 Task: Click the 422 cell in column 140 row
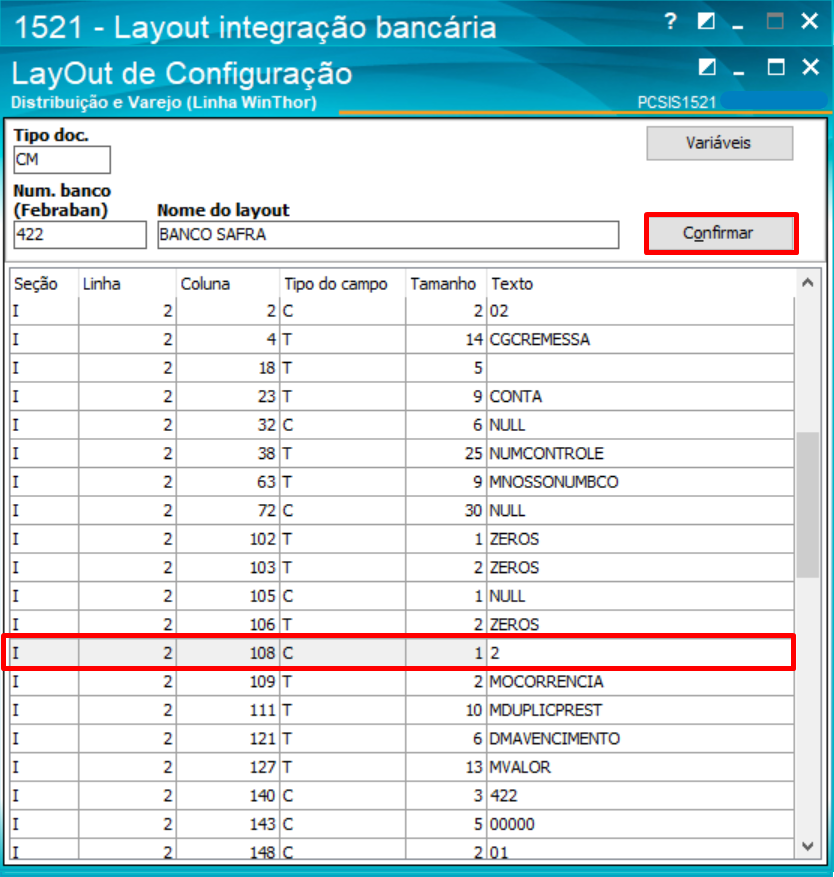coord(640,796)
